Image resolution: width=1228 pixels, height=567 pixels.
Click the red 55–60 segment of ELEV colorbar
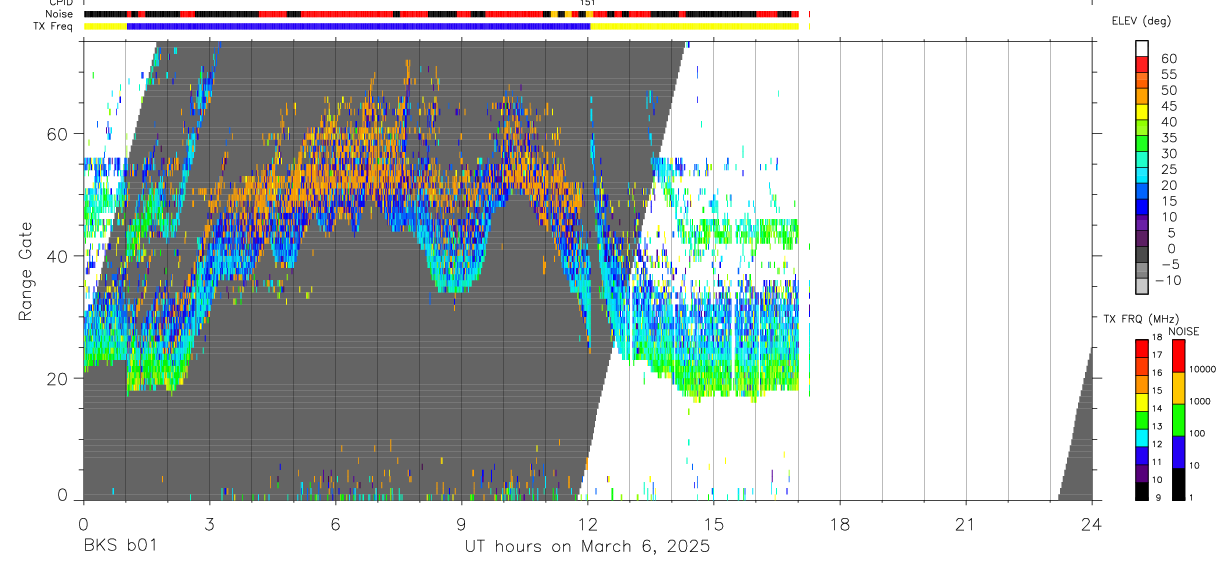1142,66
